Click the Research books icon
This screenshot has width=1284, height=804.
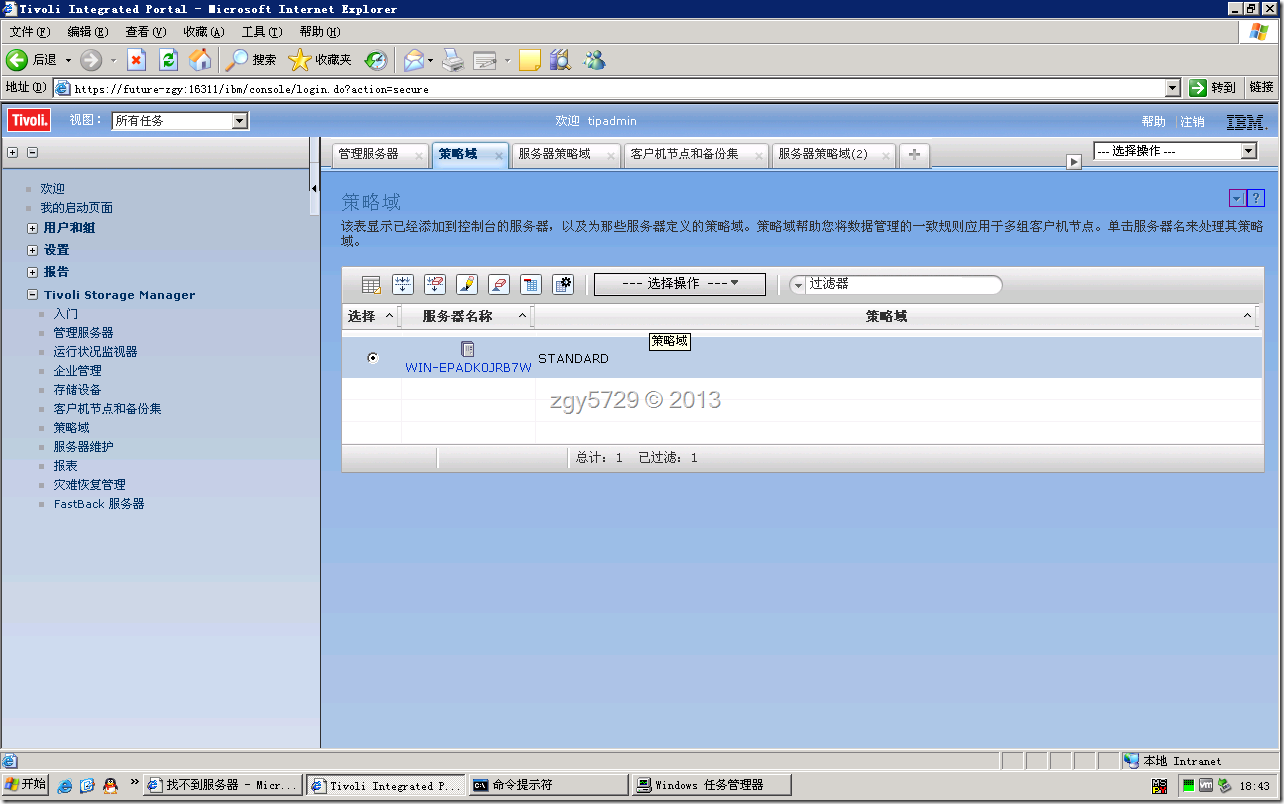point(560,60)
